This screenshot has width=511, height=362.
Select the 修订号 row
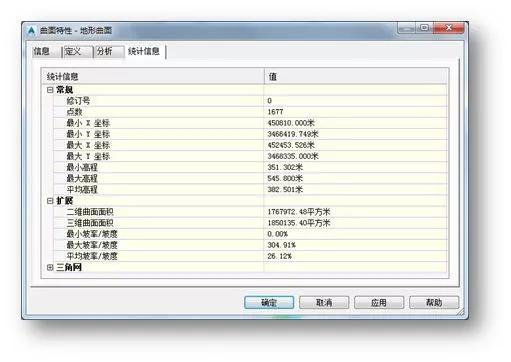point(250,101)
